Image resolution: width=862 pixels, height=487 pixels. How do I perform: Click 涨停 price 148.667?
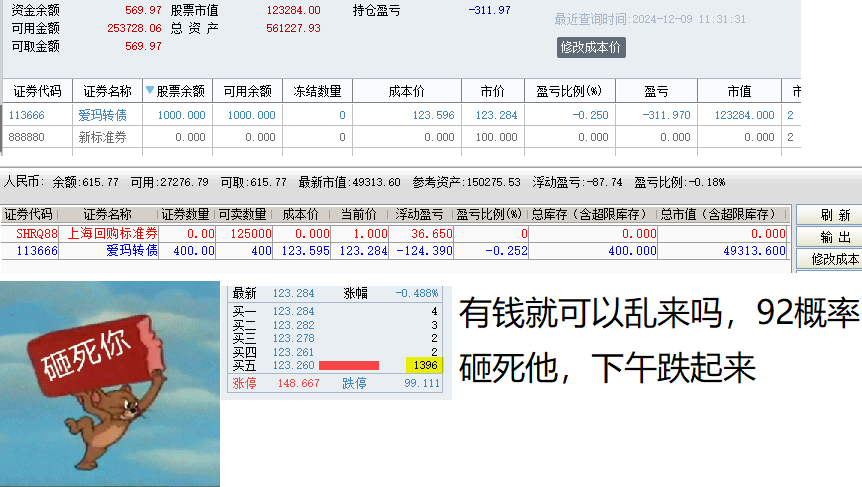[299, 384]
